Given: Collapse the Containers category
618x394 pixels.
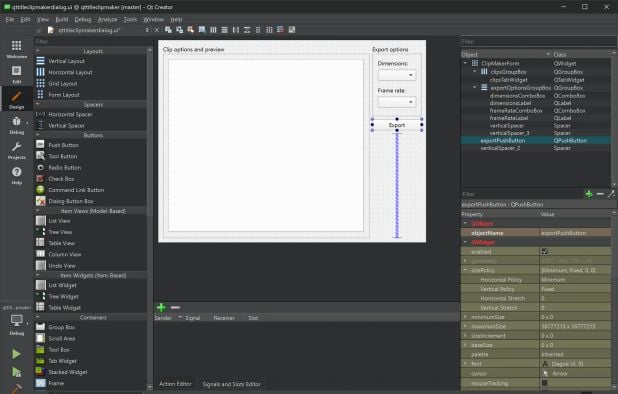Looking at the screenshot, I should (x=38, y=317).
